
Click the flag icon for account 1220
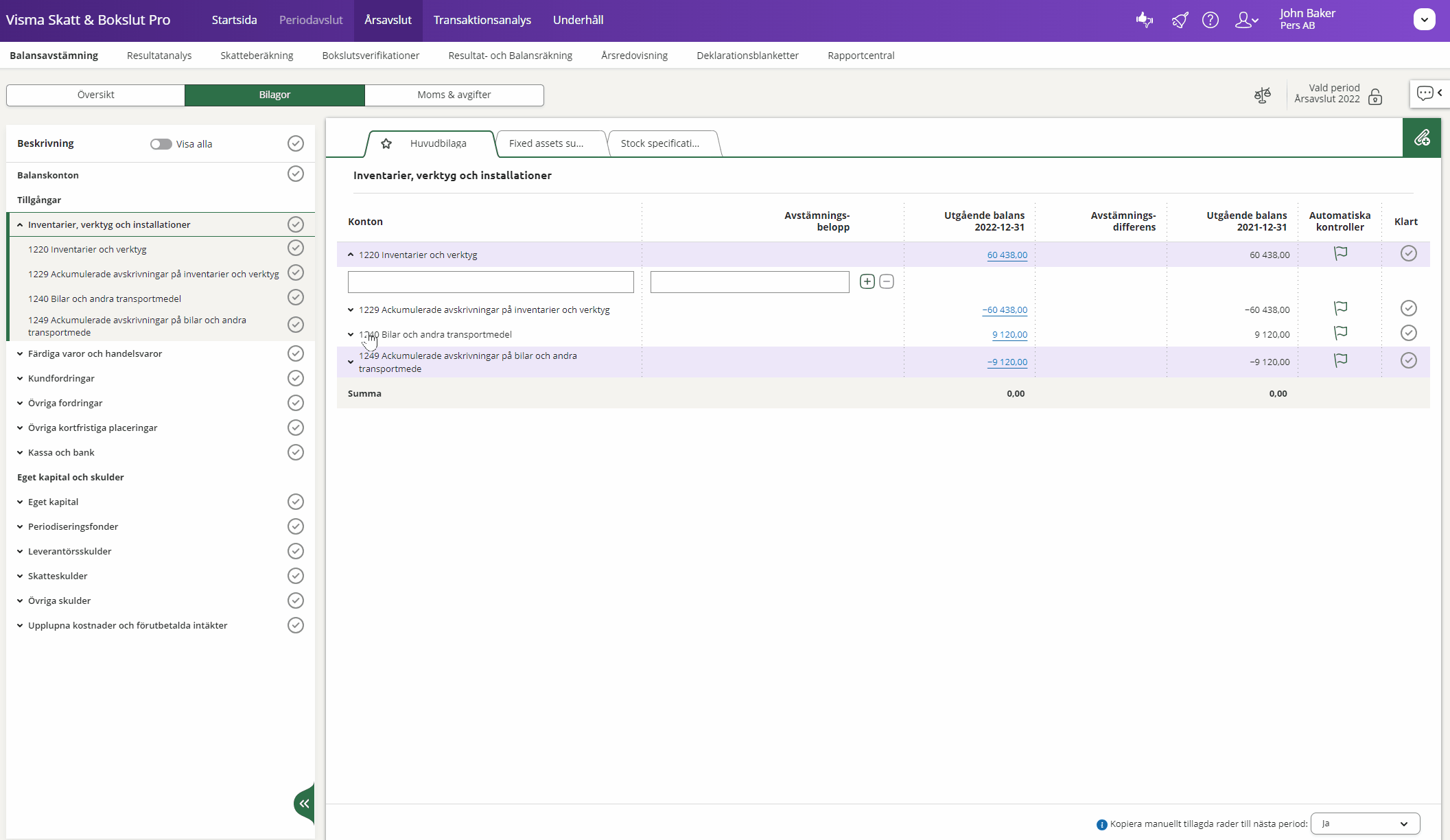1340,253
